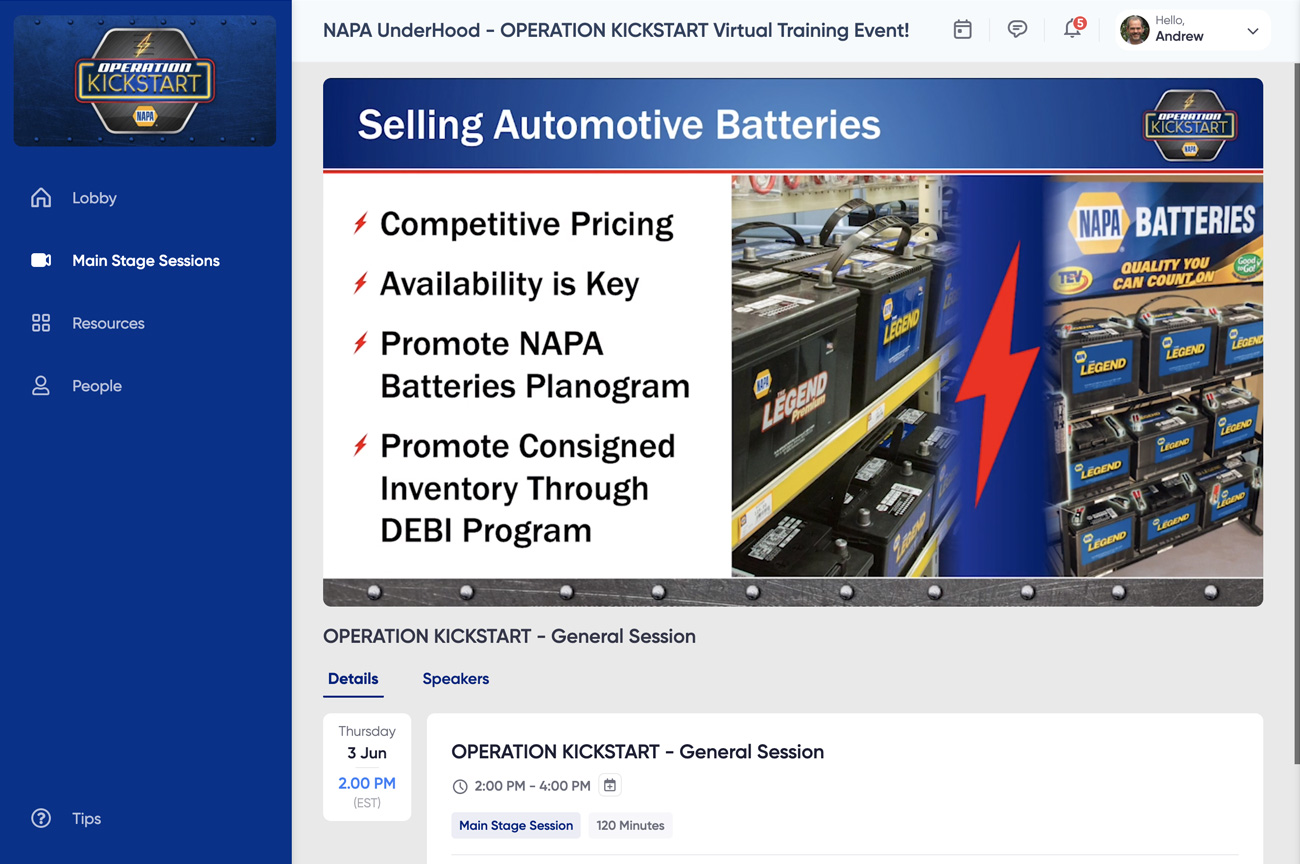The width and height of the screenshot is (1300, 864).
Task: Click the Selling Automotive Batteries video slide
Action: pos(792,342)
